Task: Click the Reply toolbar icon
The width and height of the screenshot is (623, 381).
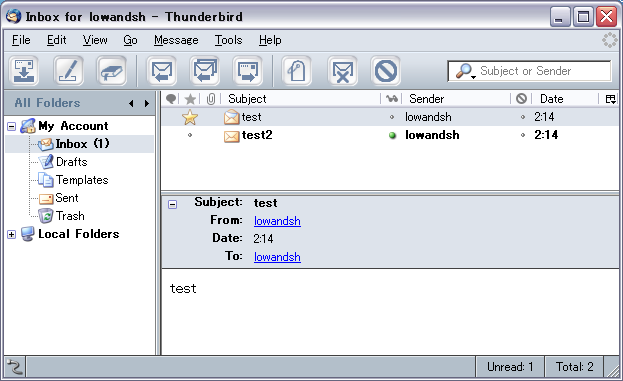Action: [x=162, y=71]
